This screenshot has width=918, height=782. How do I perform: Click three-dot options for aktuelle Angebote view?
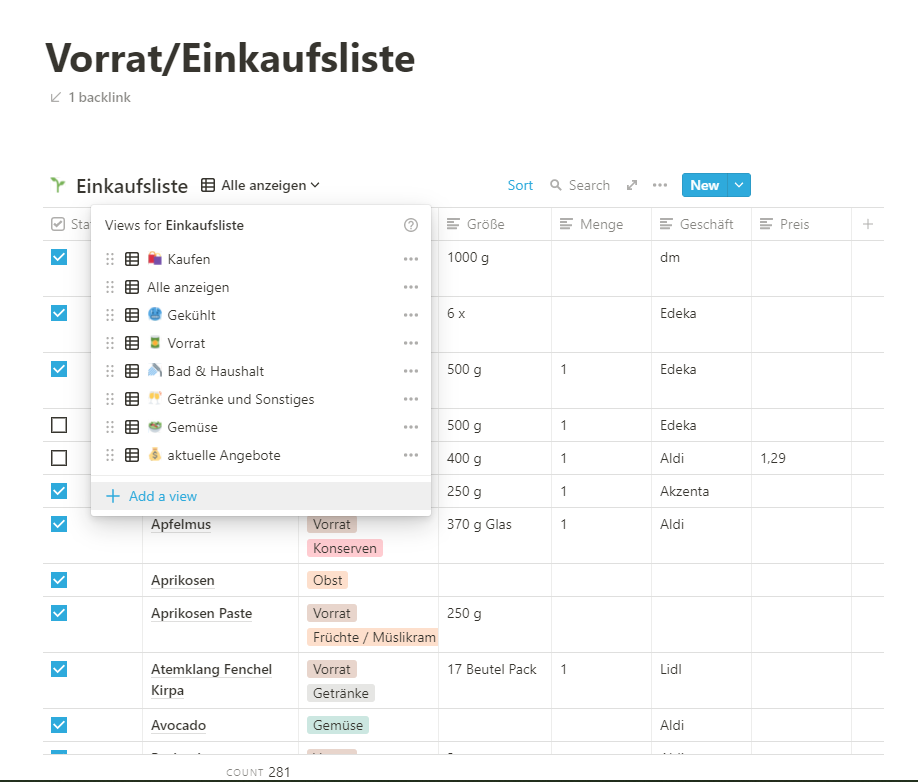[410, 455]
